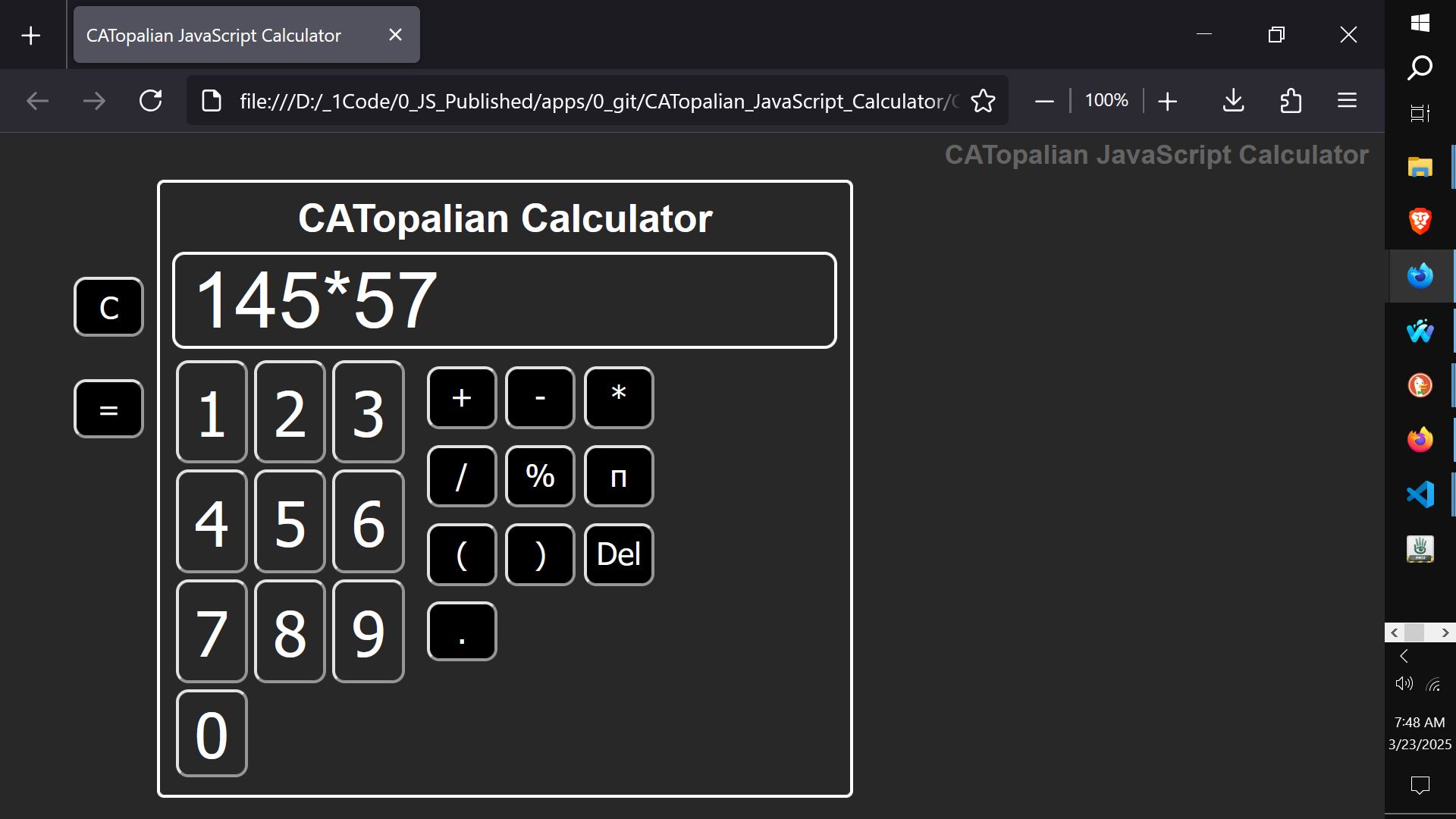Click the equals button
Screen dimensions: 1456x819
coord(108,409)
